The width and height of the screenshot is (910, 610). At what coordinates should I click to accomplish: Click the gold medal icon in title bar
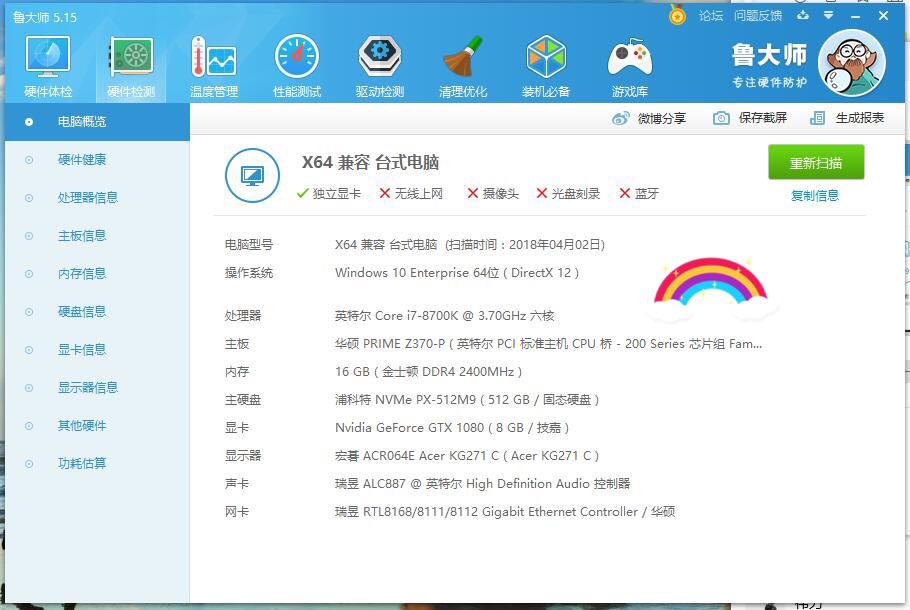677,15
